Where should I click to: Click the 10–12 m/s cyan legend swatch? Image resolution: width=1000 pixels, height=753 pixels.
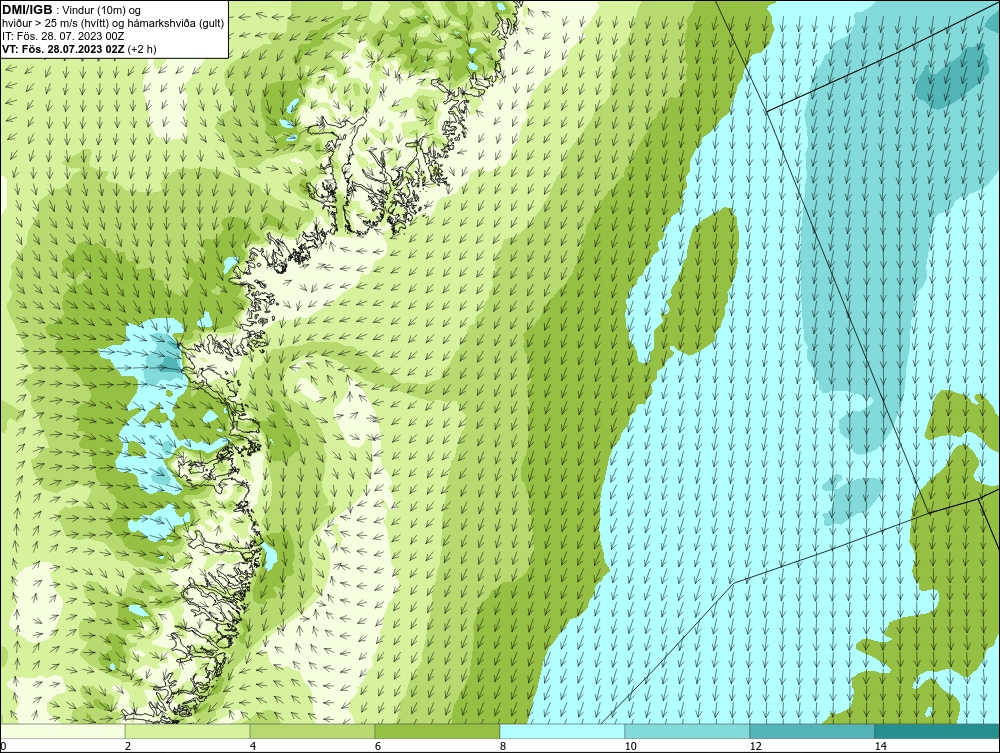pos(688,731)
